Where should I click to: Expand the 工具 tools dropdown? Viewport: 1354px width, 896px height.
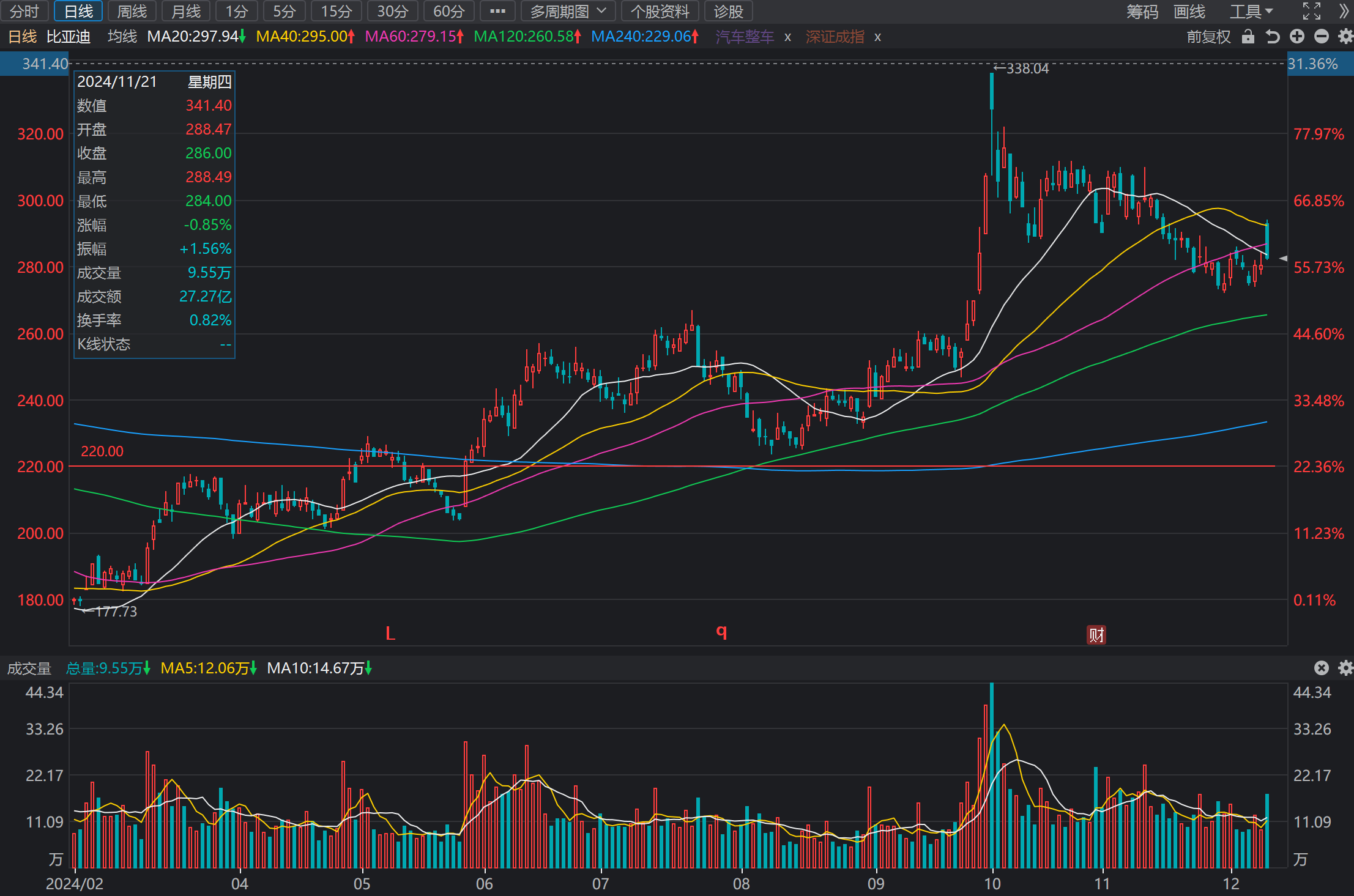[x=1251, y=11]
